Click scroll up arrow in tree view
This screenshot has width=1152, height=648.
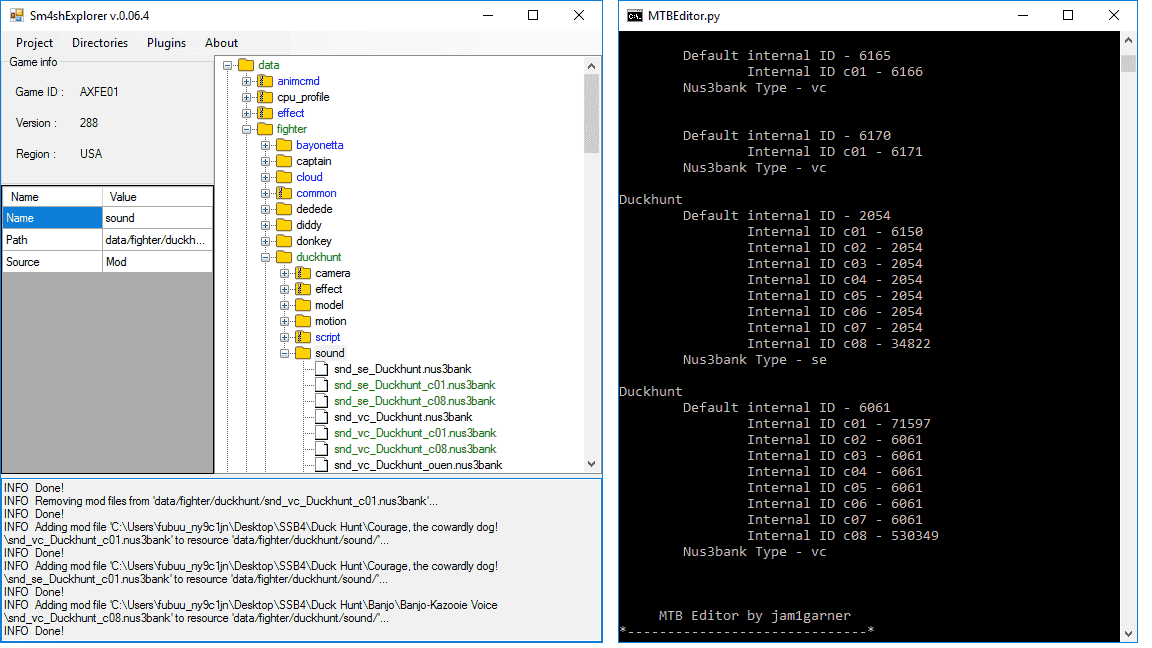pos(591,66)
